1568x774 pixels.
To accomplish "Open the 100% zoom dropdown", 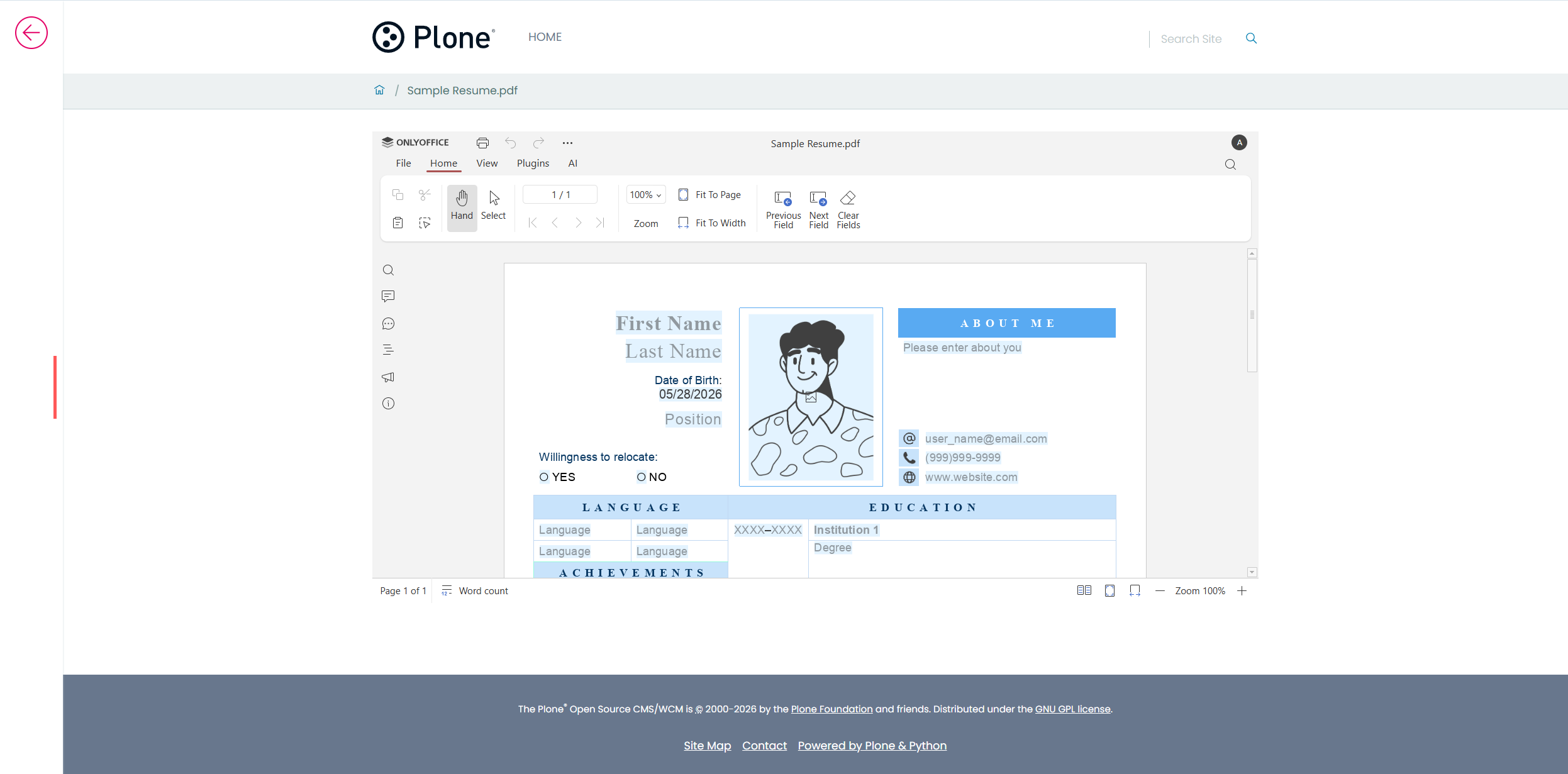I will [645, 195].
